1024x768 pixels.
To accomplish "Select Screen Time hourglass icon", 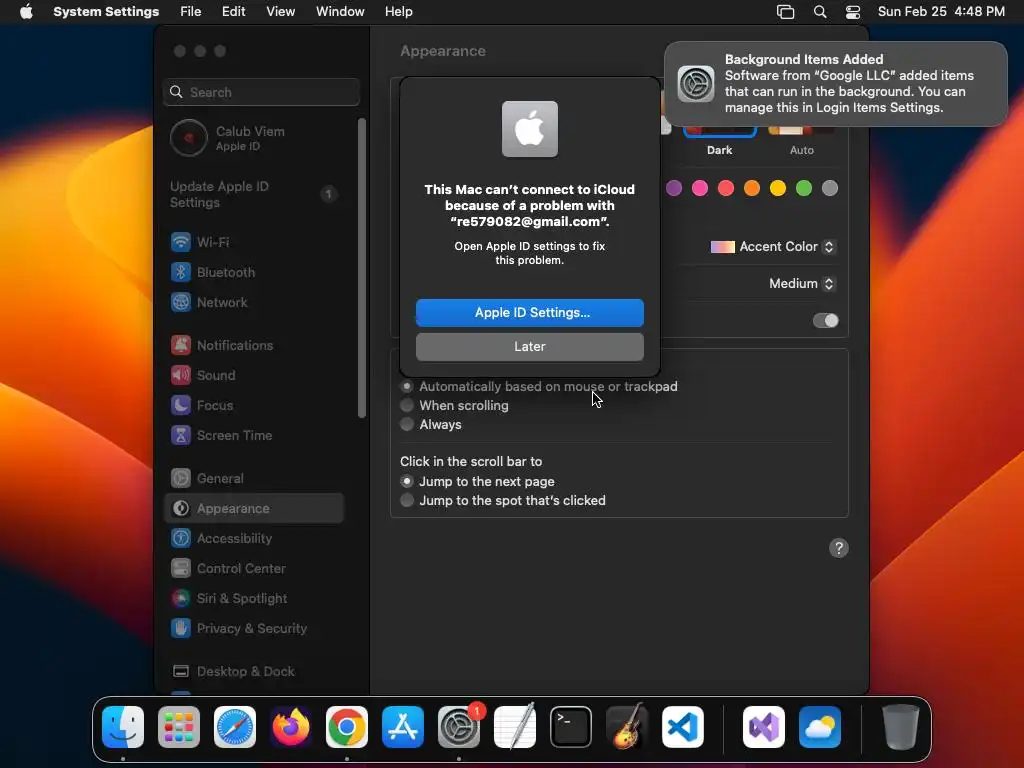I will click(x=181, y=436).
